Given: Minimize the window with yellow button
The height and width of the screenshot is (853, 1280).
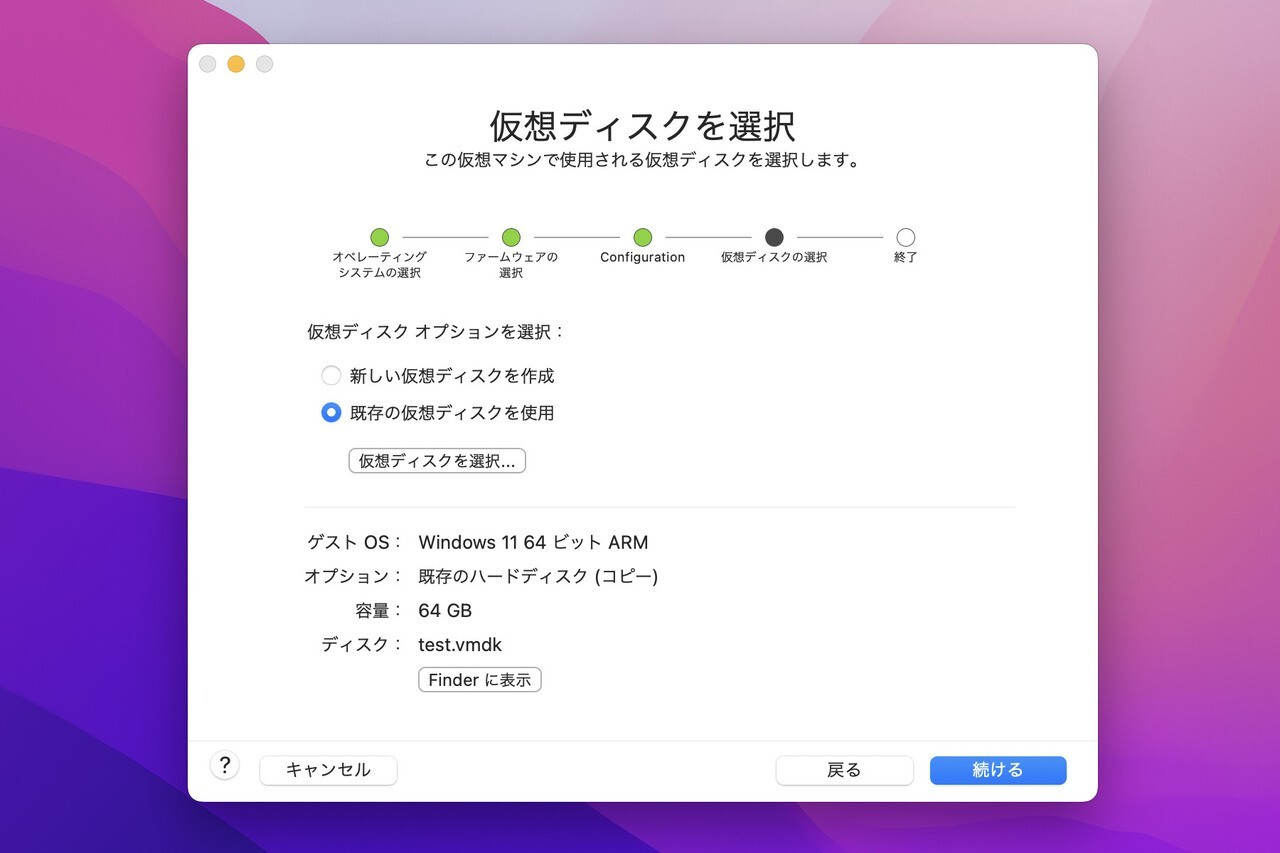Looking at the screenshot, I should point(236,64).
